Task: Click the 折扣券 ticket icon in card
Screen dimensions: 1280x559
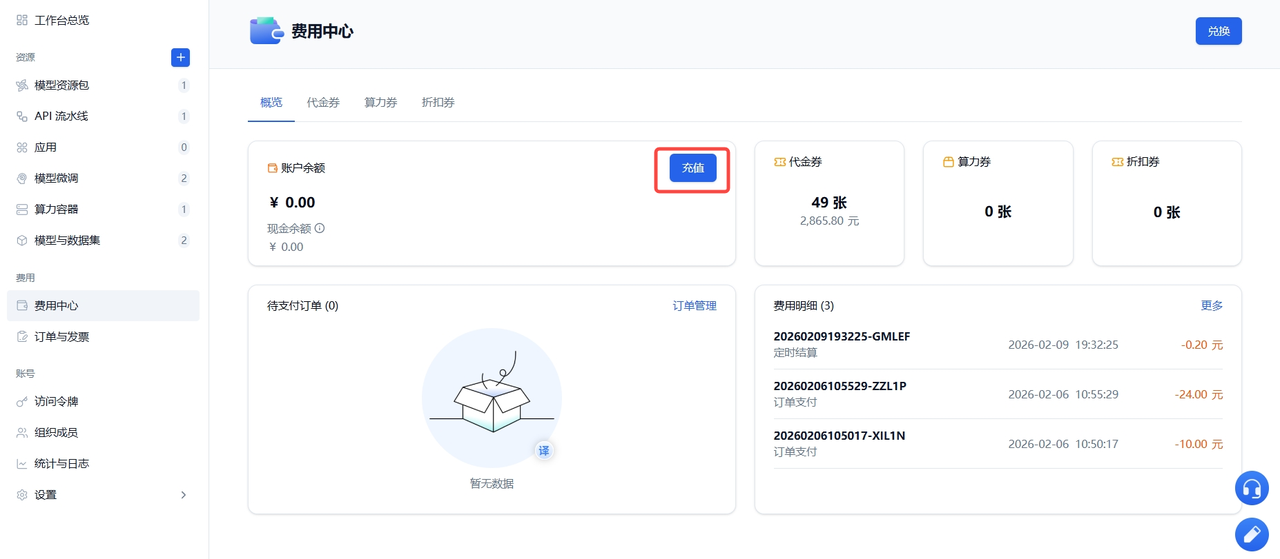Action: (1117, 161)
